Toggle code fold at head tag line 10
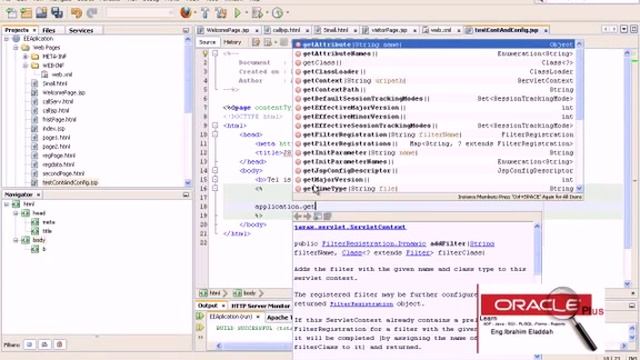Image resolution: width=640 pixels, height=360 pixels. pos(215,134)
